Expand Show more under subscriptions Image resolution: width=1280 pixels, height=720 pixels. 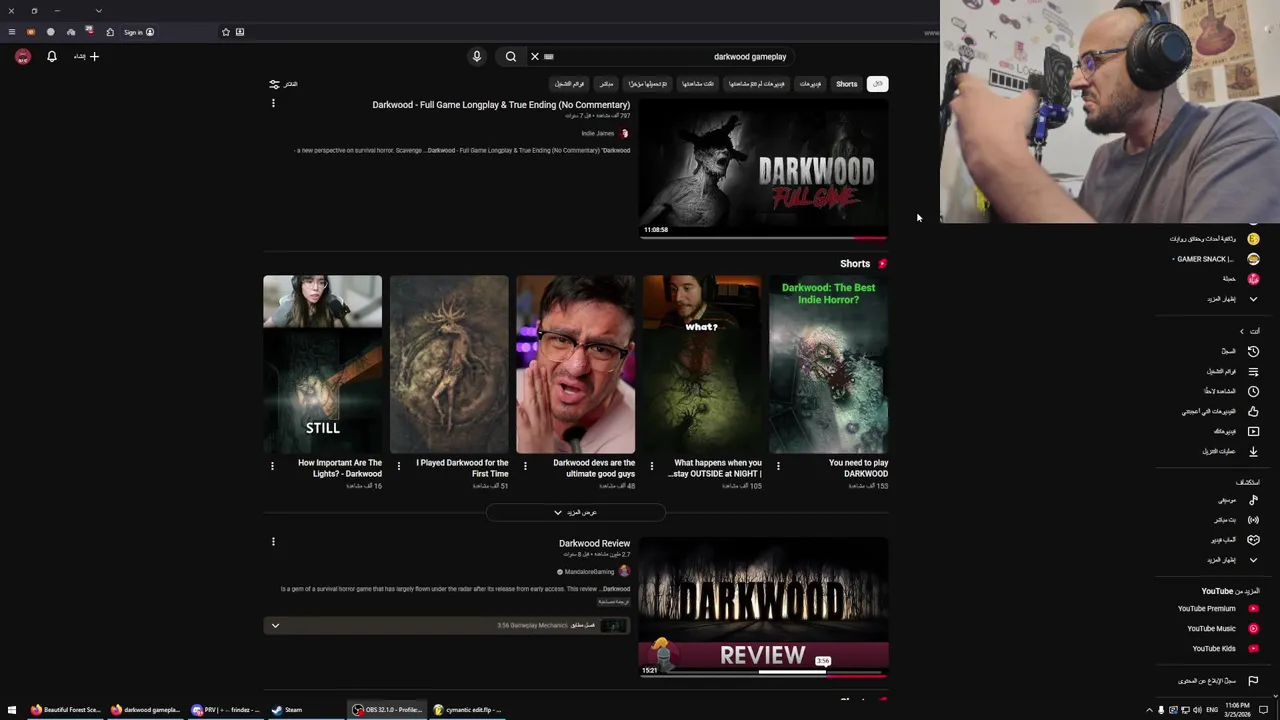(x=1232, y=299)
